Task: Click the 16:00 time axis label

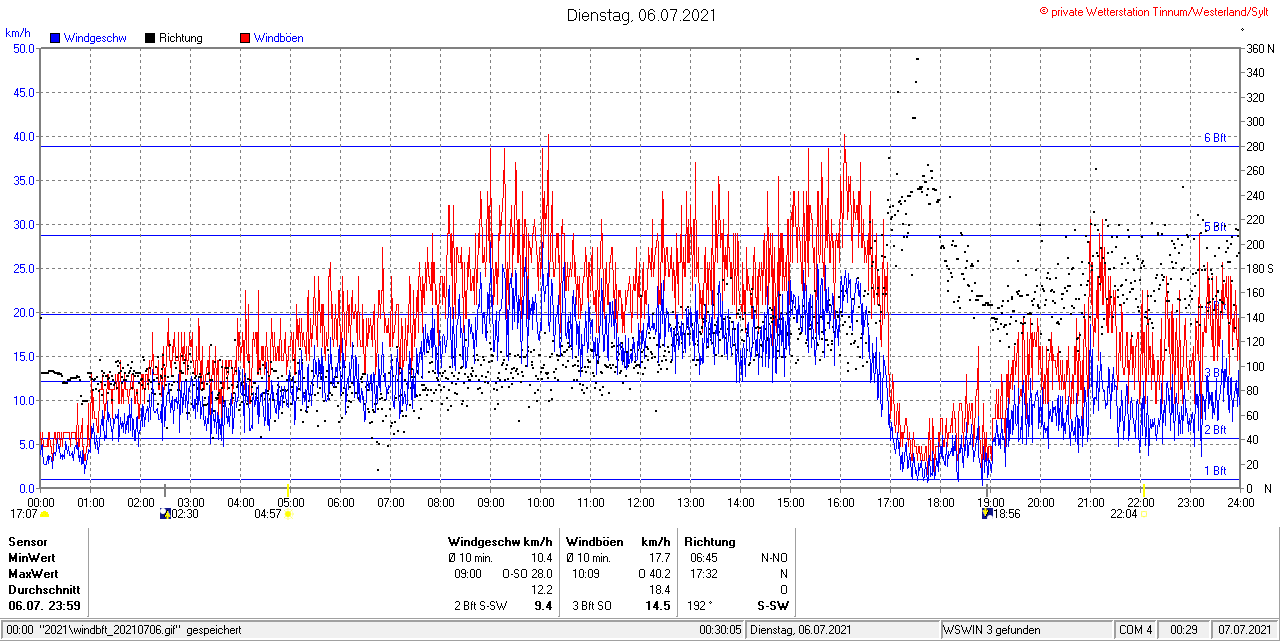Action: pyautogui.click(x=841, y=502)
